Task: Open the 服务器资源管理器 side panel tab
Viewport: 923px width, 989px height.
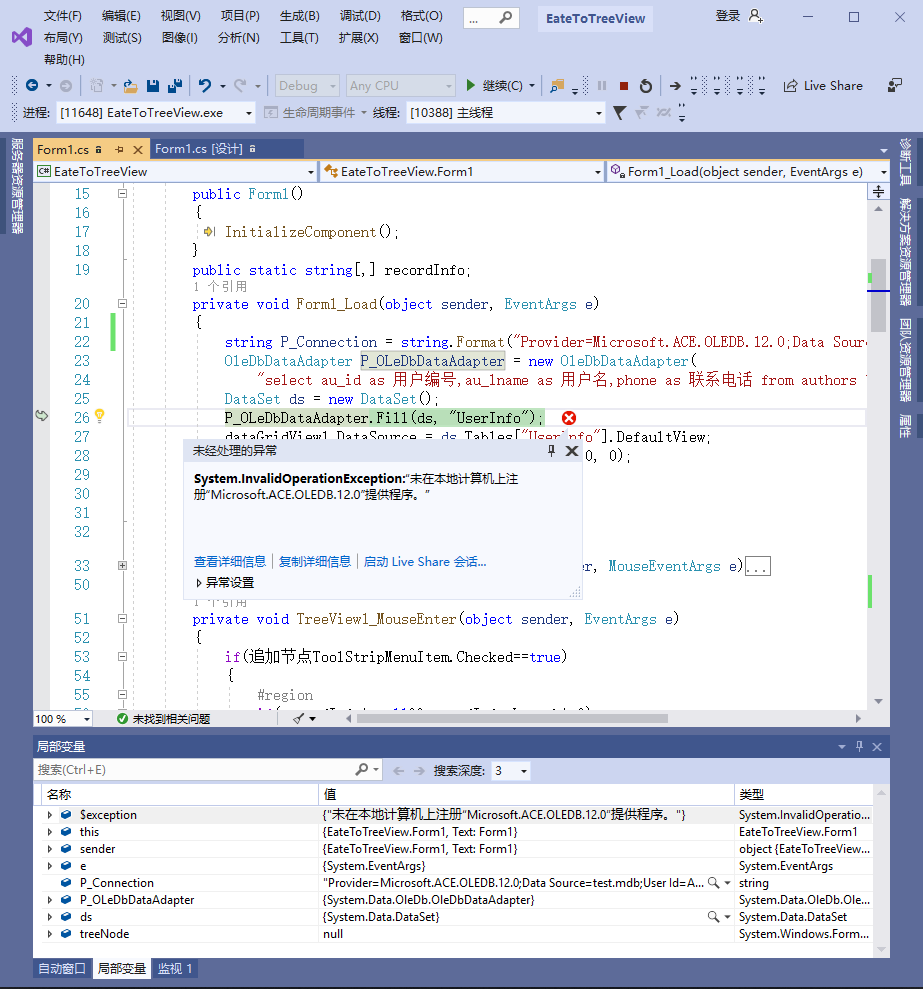Action: click(x=16, y=186)
